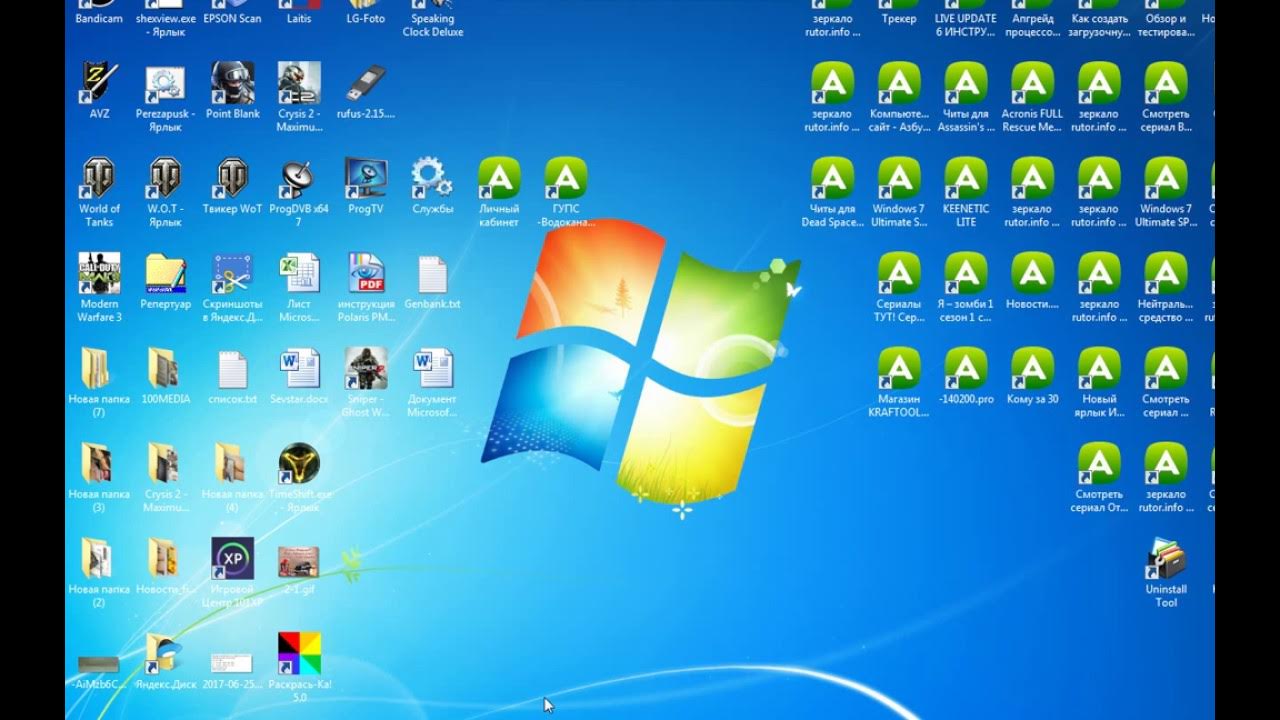1280x720 pixels.
Task: Open the Сериалы ТУТ! shortcut
Action: [899, 273]
